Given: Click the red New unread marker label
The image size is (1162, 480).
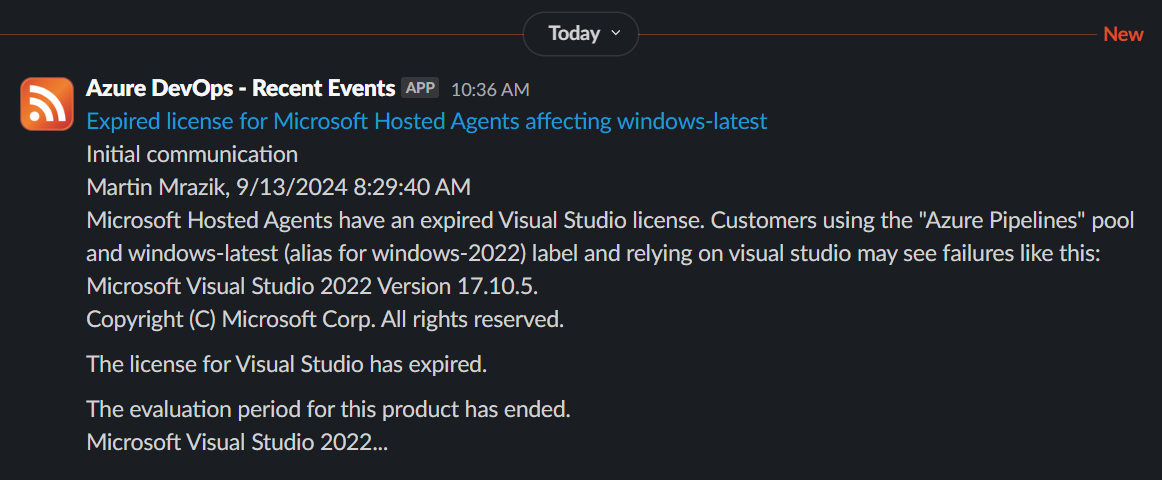Looking at the screenshot, I should 1123,34.
